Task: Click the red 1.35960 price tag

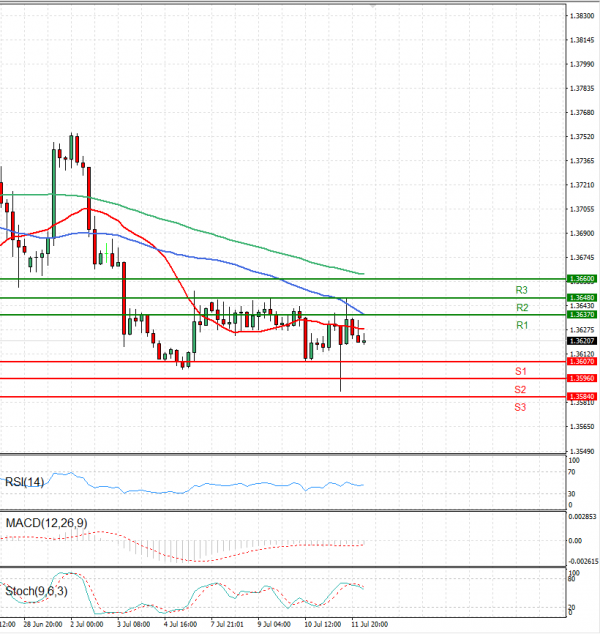Action: coord(582,378)
